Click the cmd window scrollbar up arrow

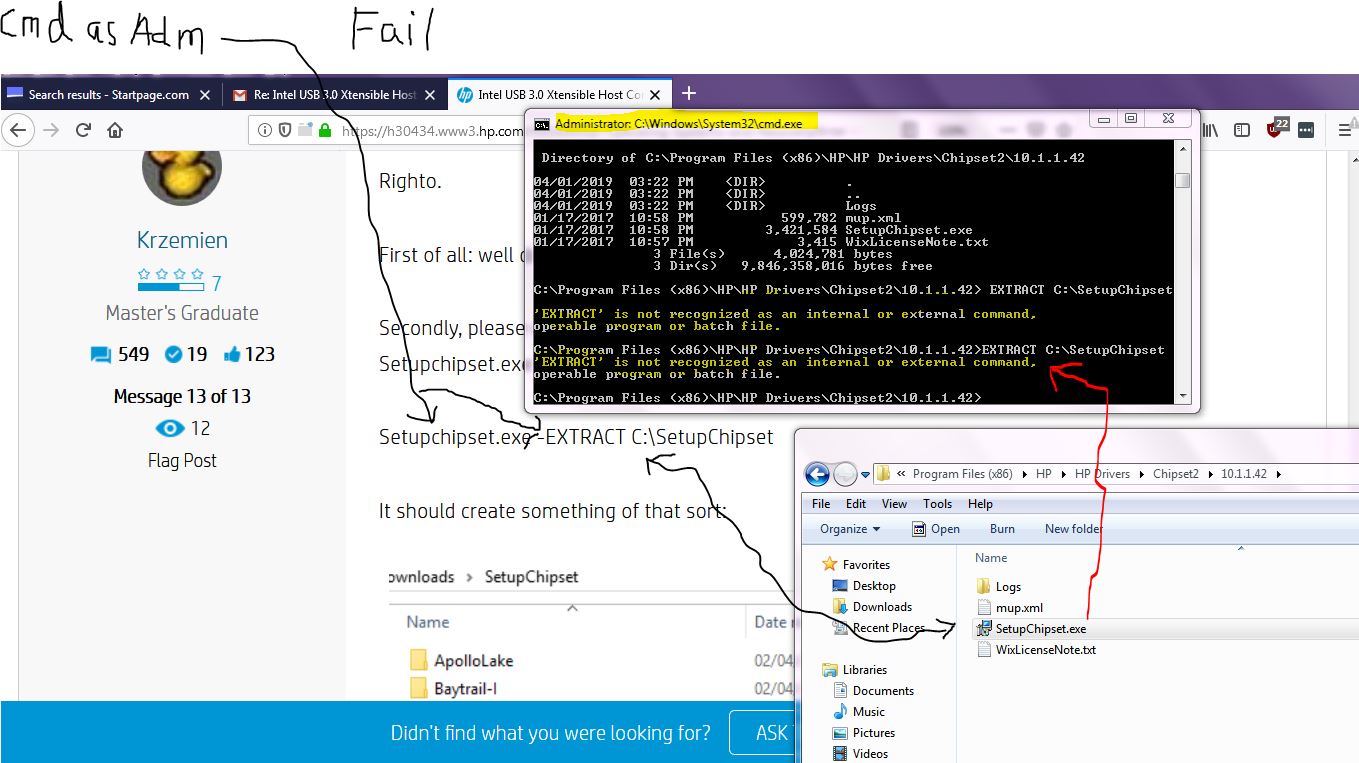1182,148
